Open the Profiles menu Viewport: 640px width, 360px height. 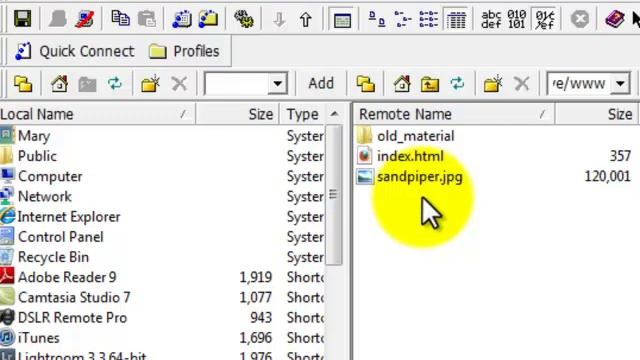tap(184, 51)
